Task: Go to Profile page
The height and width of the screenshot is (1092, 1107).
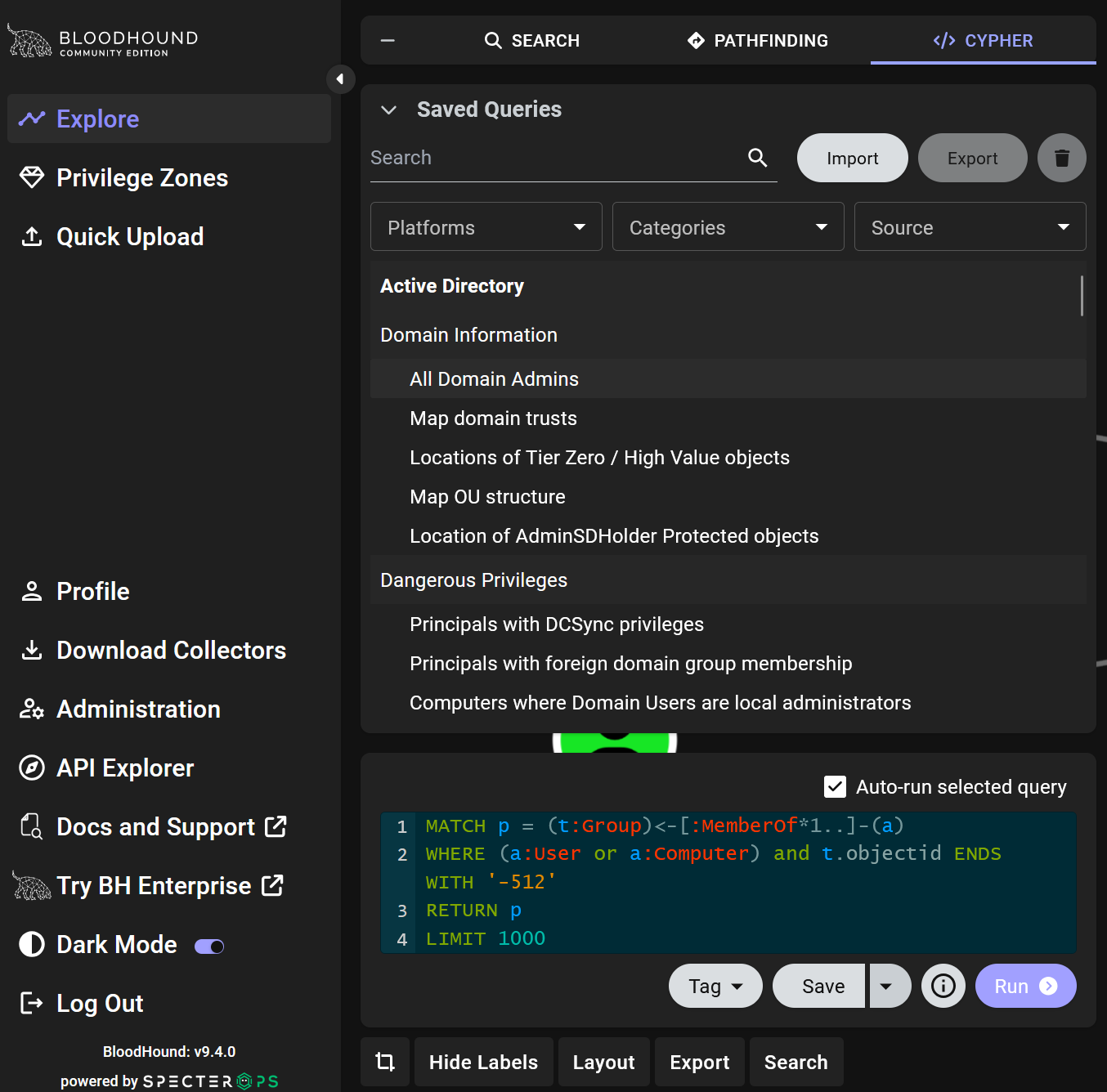Action: pyautogui.click(x=169, y=591)
